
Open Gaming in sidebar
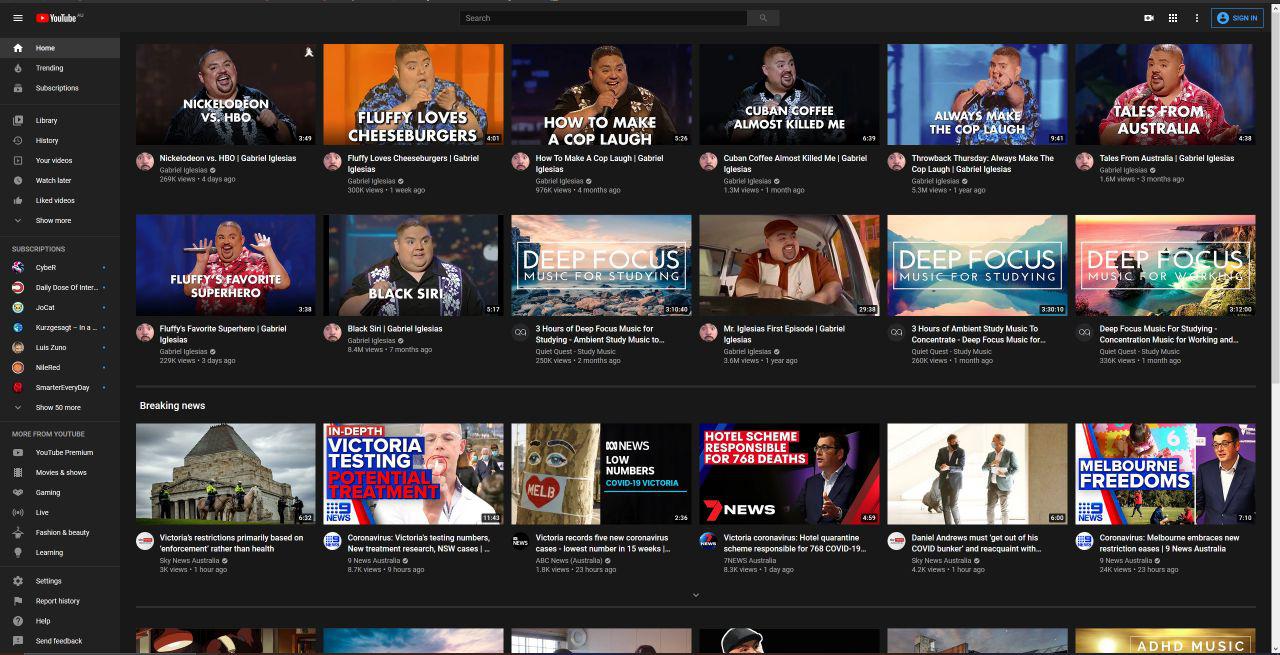point(60,492)
